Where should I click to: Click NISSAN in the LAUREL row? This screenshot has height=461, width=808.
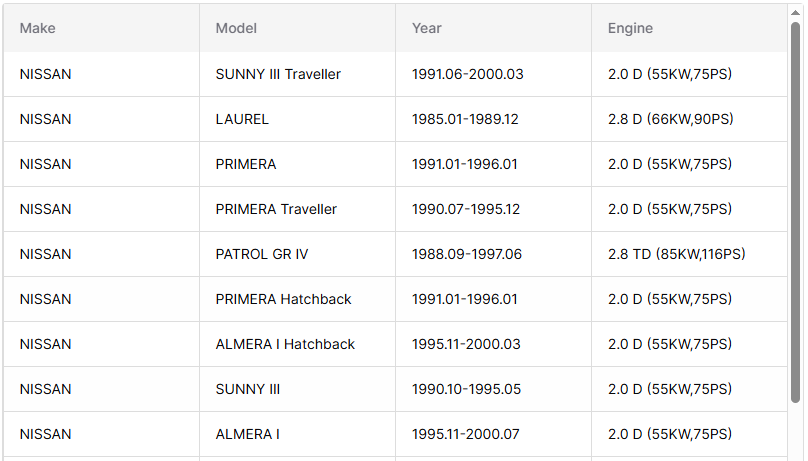pos(46,119)
